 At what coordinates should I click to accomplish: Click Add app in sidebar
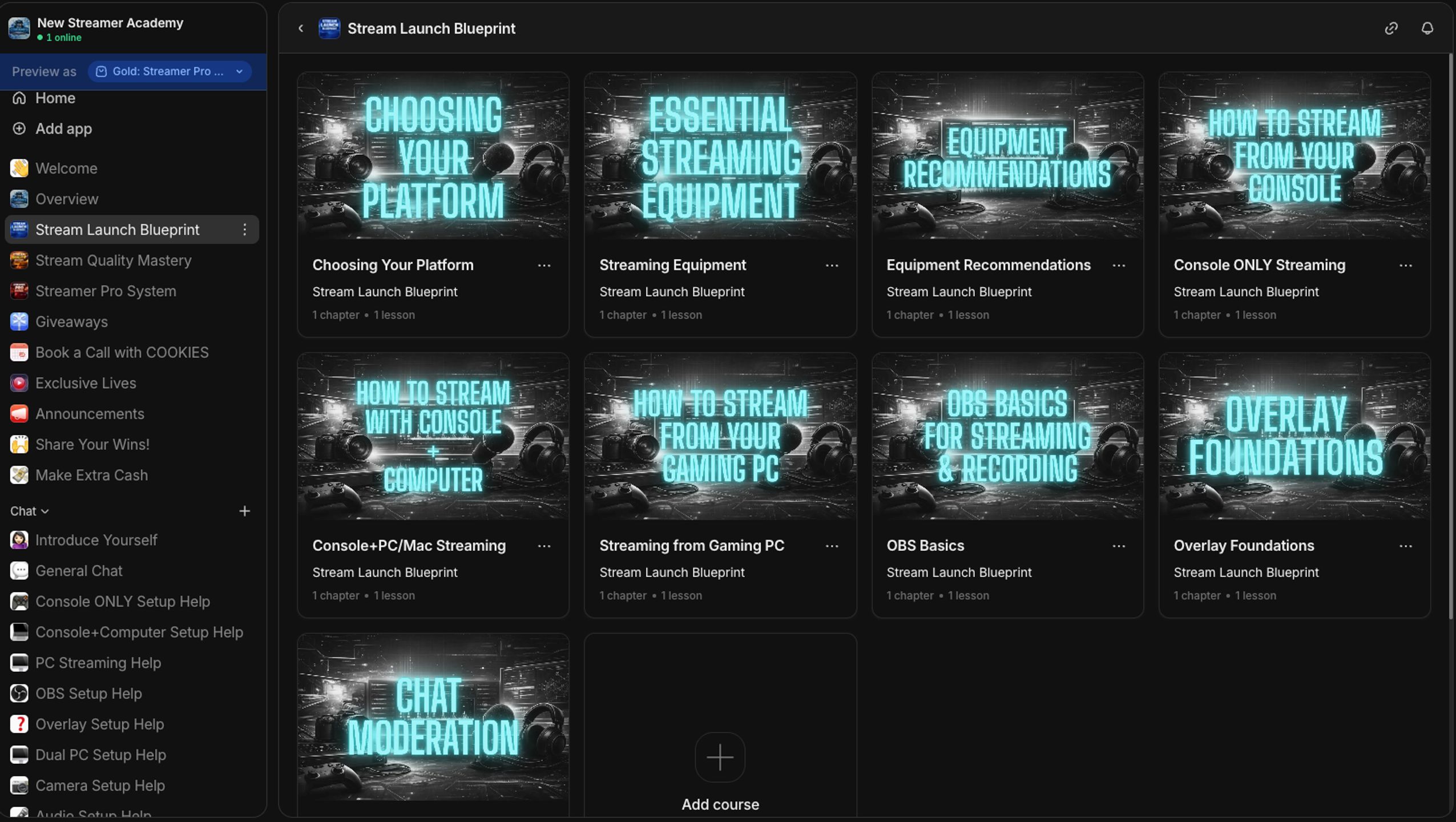click(132, 129)
